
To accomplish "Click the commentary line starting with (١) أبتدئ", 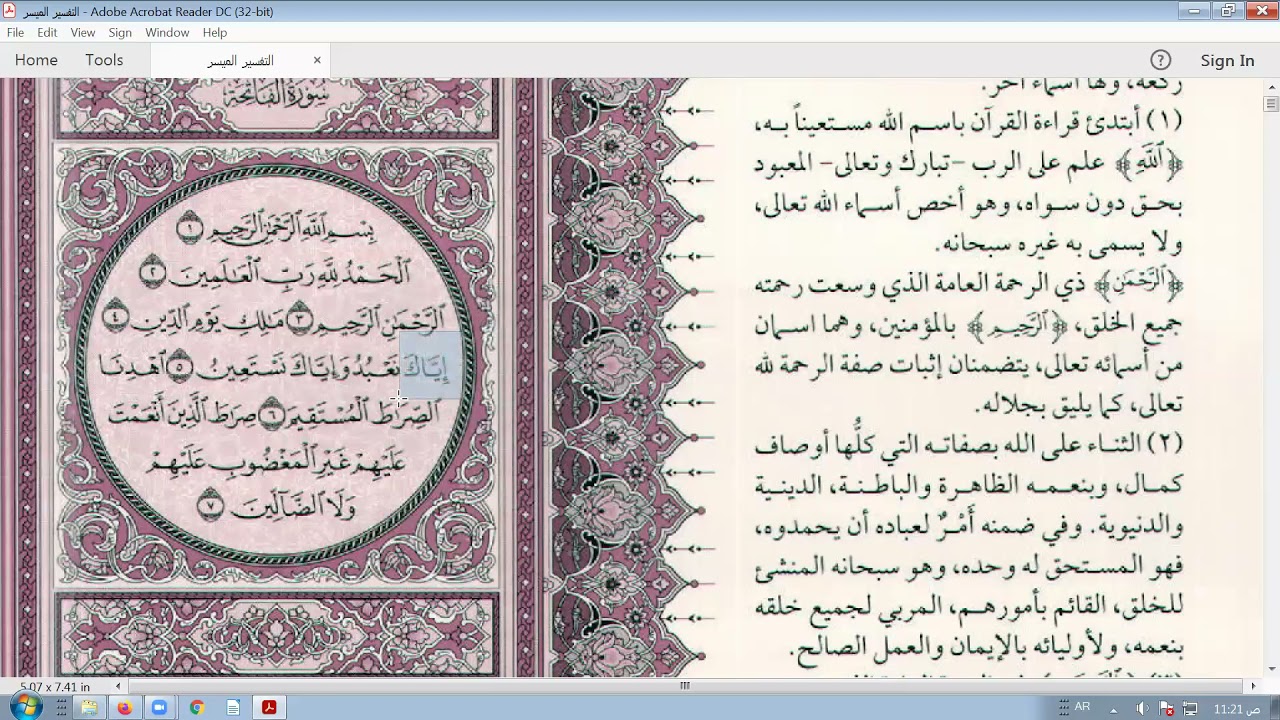I will click(967, 121).
